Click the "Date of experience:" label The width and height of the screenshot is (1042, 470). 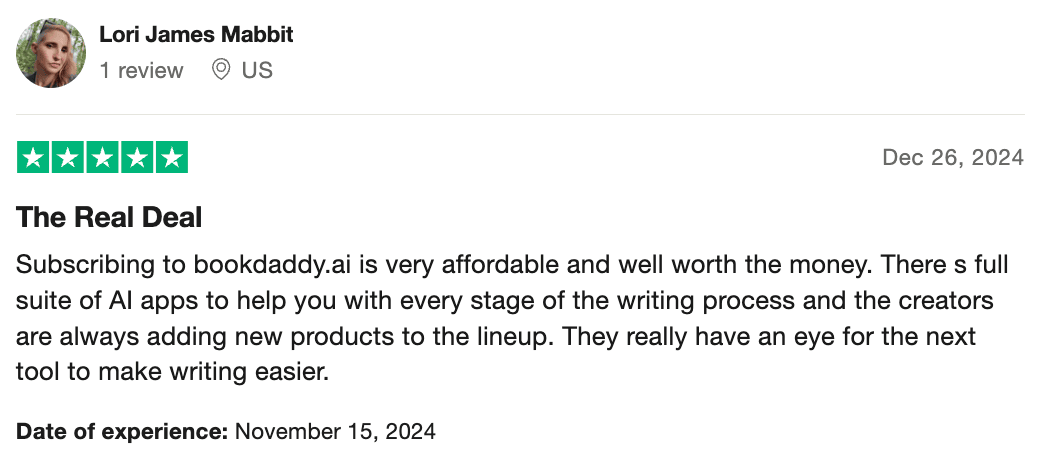pyautogui.click(x=122, y=432)
